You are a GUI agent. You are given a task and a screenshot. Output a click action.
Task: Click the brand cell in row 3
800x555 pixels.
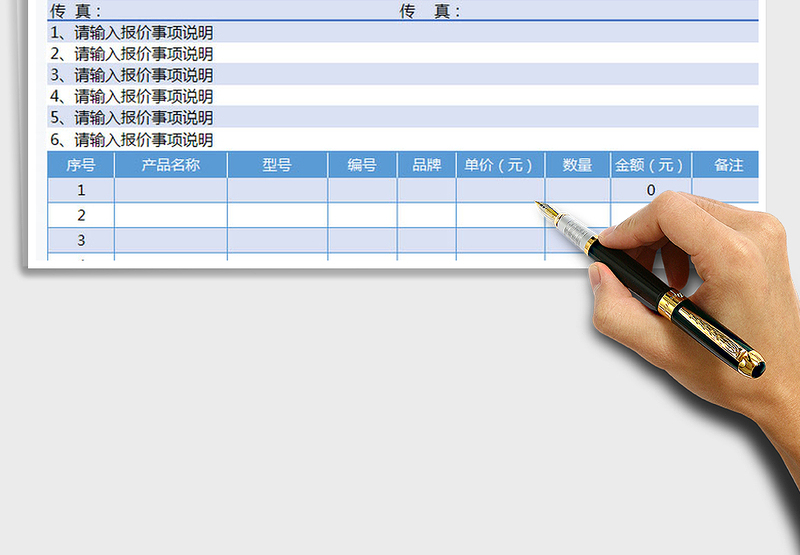(427, 240)
